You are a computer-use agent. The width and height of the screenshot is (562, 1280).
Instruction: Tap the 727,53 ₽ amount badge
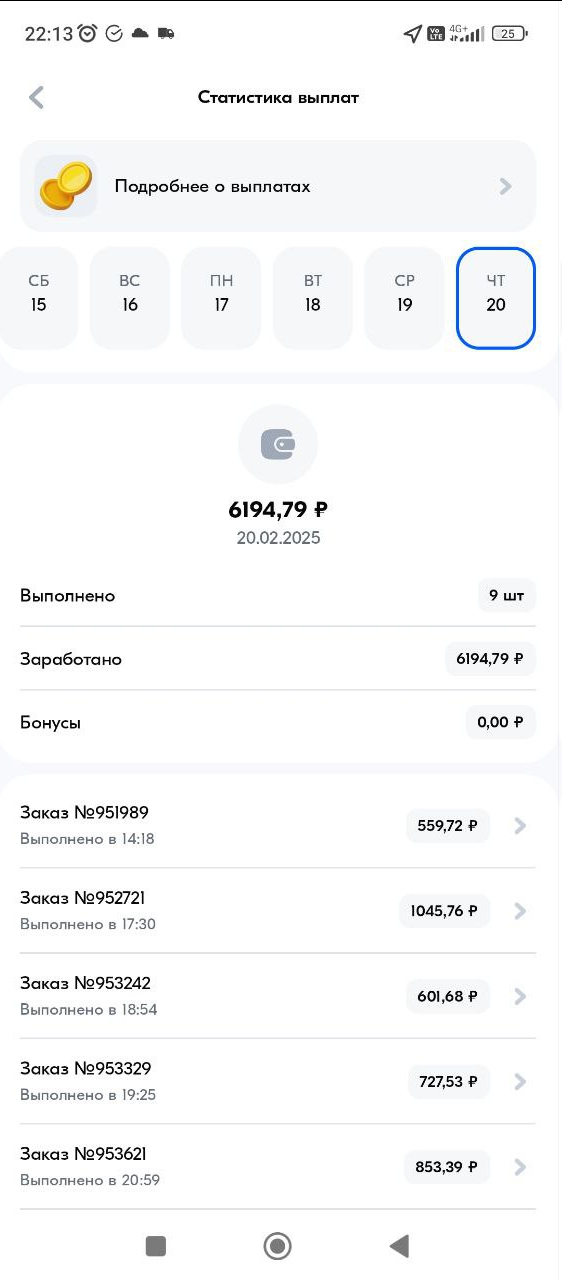coord(449,1081)
